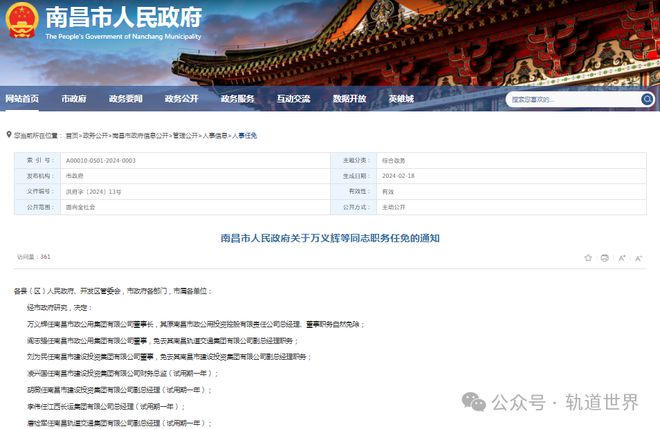Click the 文件编号 label cell
Screen dimensions: 660x429
point(38,192)
